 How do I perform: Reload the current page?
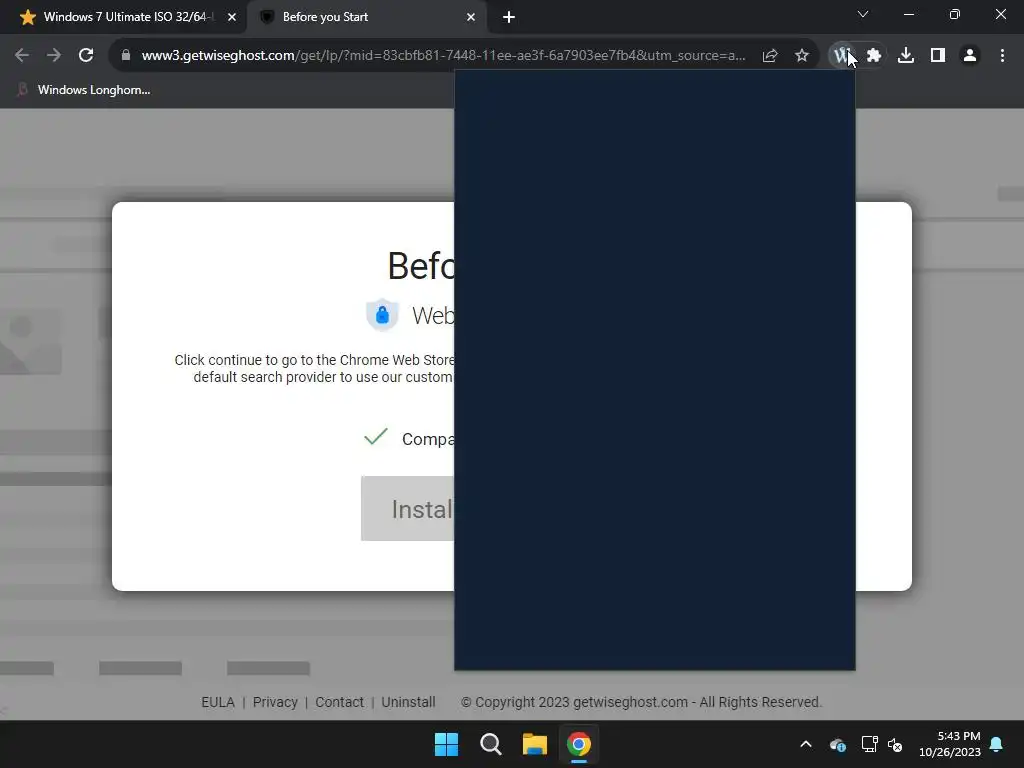click(x=86, y=56)
